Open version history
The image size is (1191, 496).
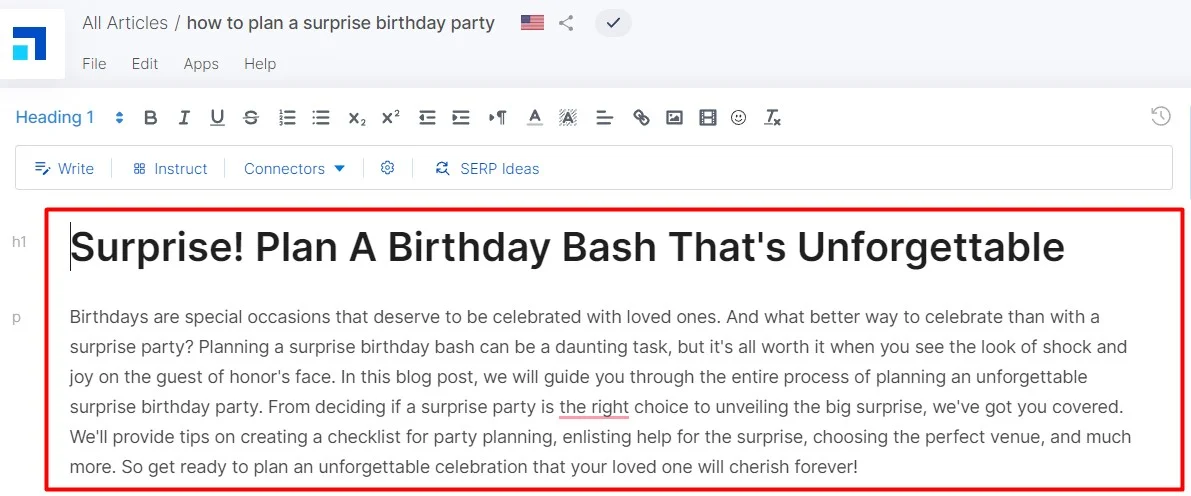point(1160,117)
